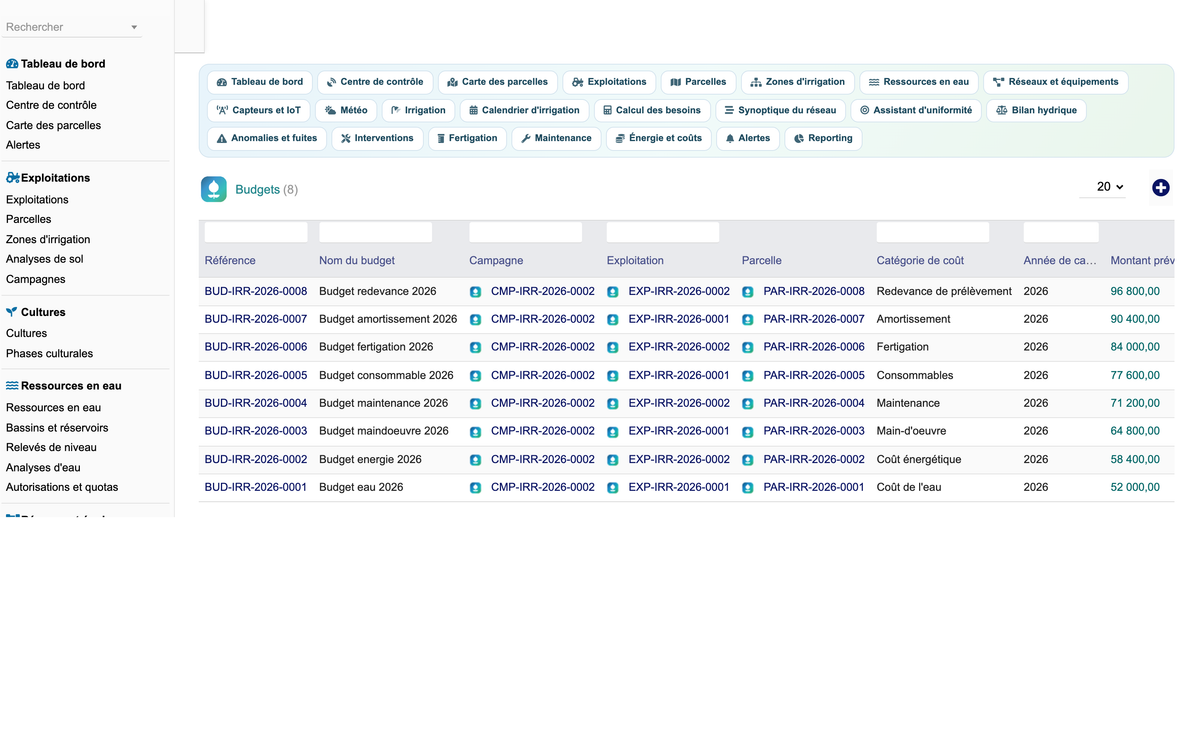The image size is (1200, 743).
Task: Click the Référence column filter field
Action: [256, 232]
